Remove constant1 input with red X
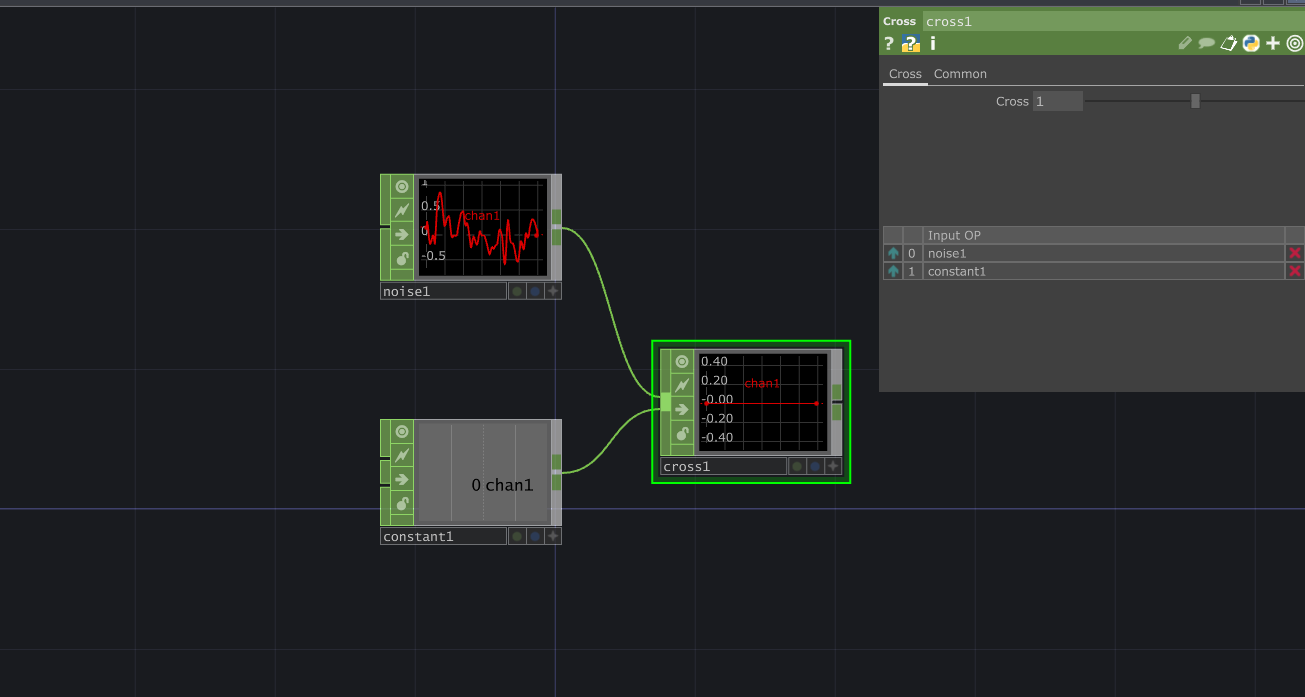This screenshot has height=697, width=1305. (1295, 272)
